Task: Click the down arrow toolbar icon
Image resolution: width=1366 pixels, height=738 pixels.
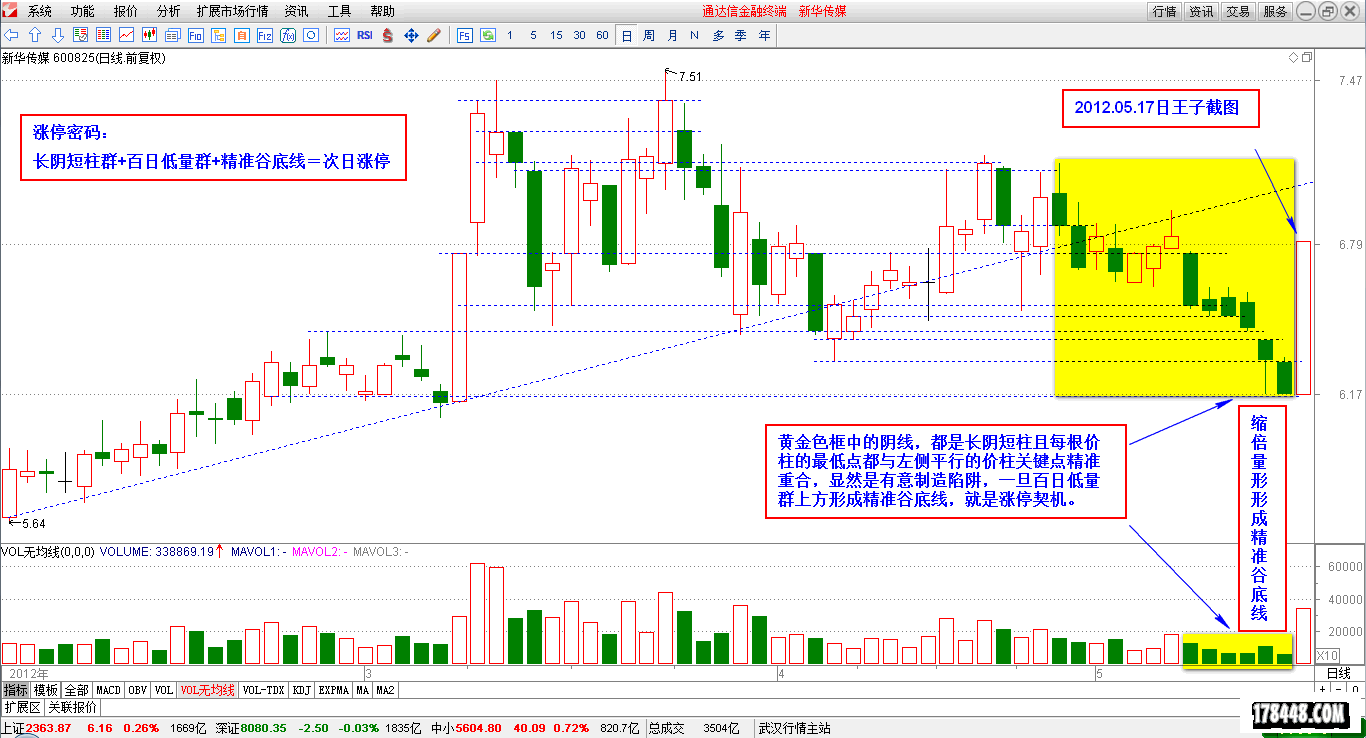Action: tap(56, 35)
